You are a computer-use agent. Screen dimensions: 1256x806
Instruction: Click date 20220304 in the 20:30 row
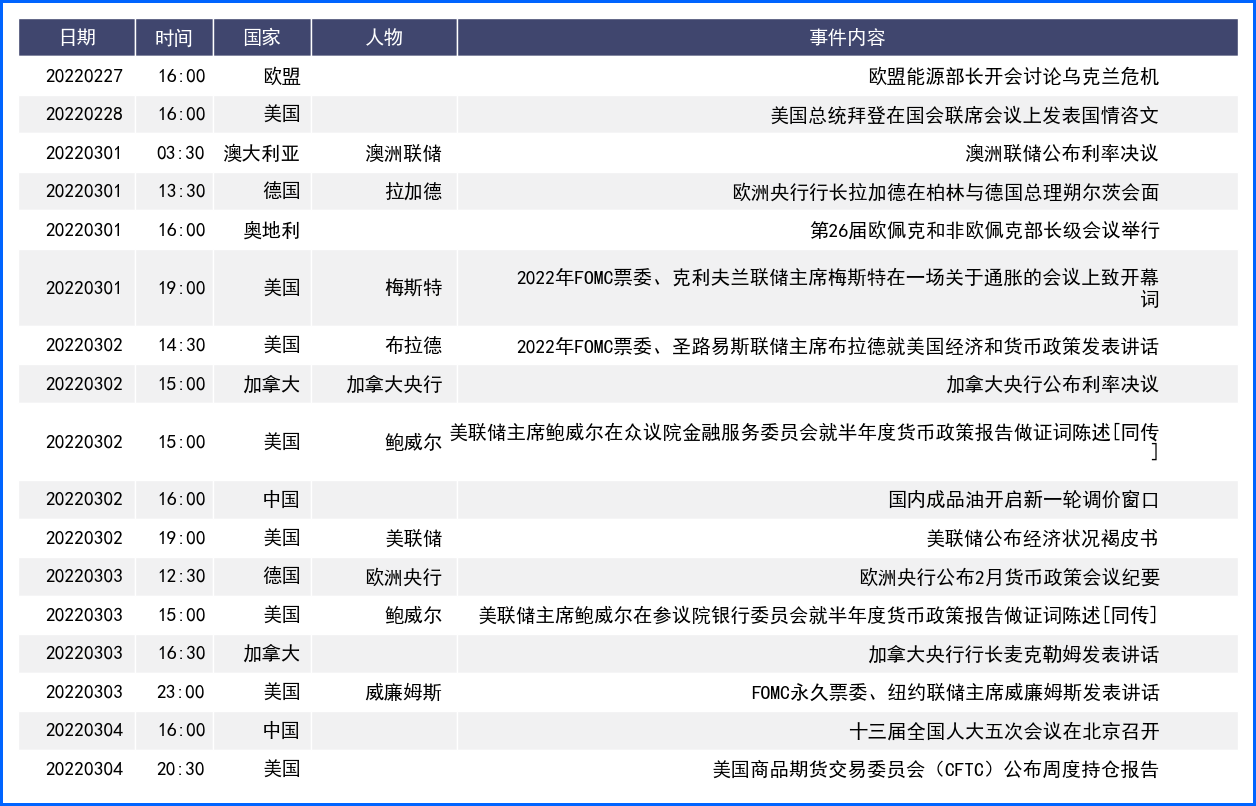coord(84,769)
